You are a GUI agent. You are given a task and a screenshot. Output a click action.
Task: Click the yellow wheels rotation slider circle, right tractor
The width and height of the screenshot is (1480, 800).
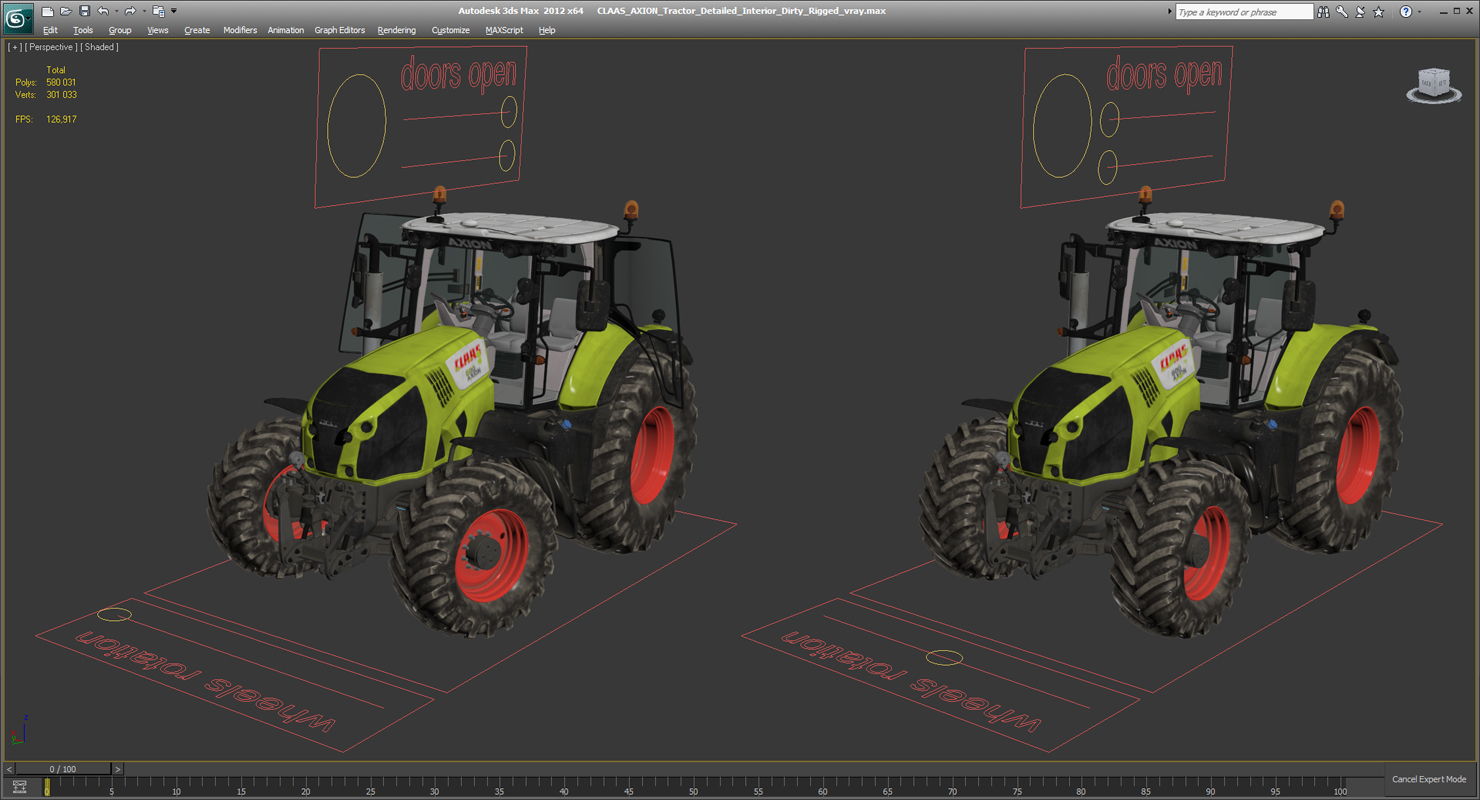pyautogui.click(x=944, y=658)
